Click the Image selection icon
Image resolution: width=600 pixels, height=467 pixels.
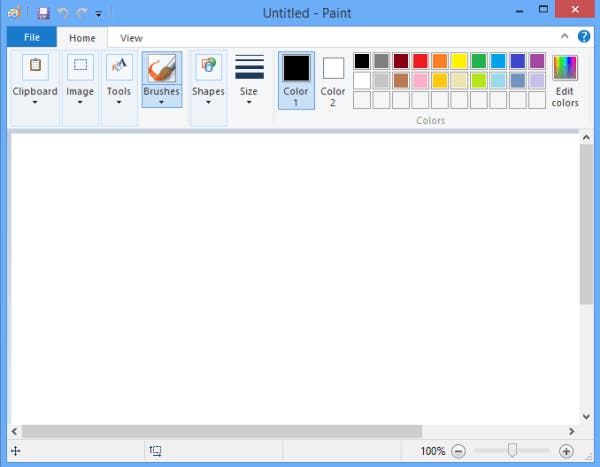pyautogui.click(x=80, y=67)
